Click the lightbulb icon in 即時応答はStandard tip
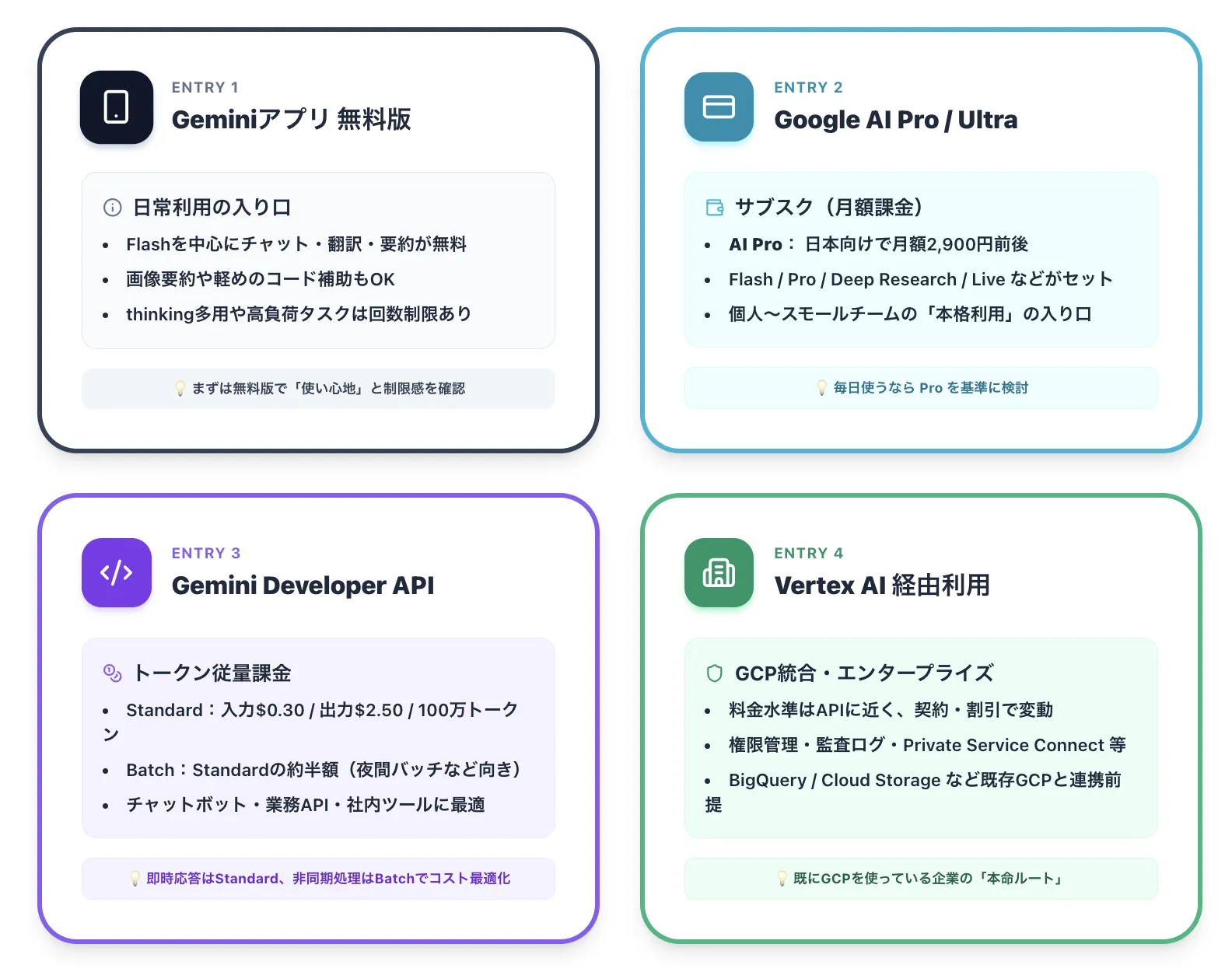This screenshot has height=972, width=1232. pos(135,878)
